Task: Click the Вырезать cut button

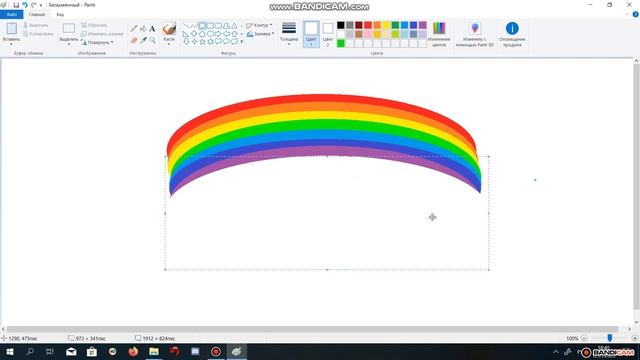Action: pos(36,25)
